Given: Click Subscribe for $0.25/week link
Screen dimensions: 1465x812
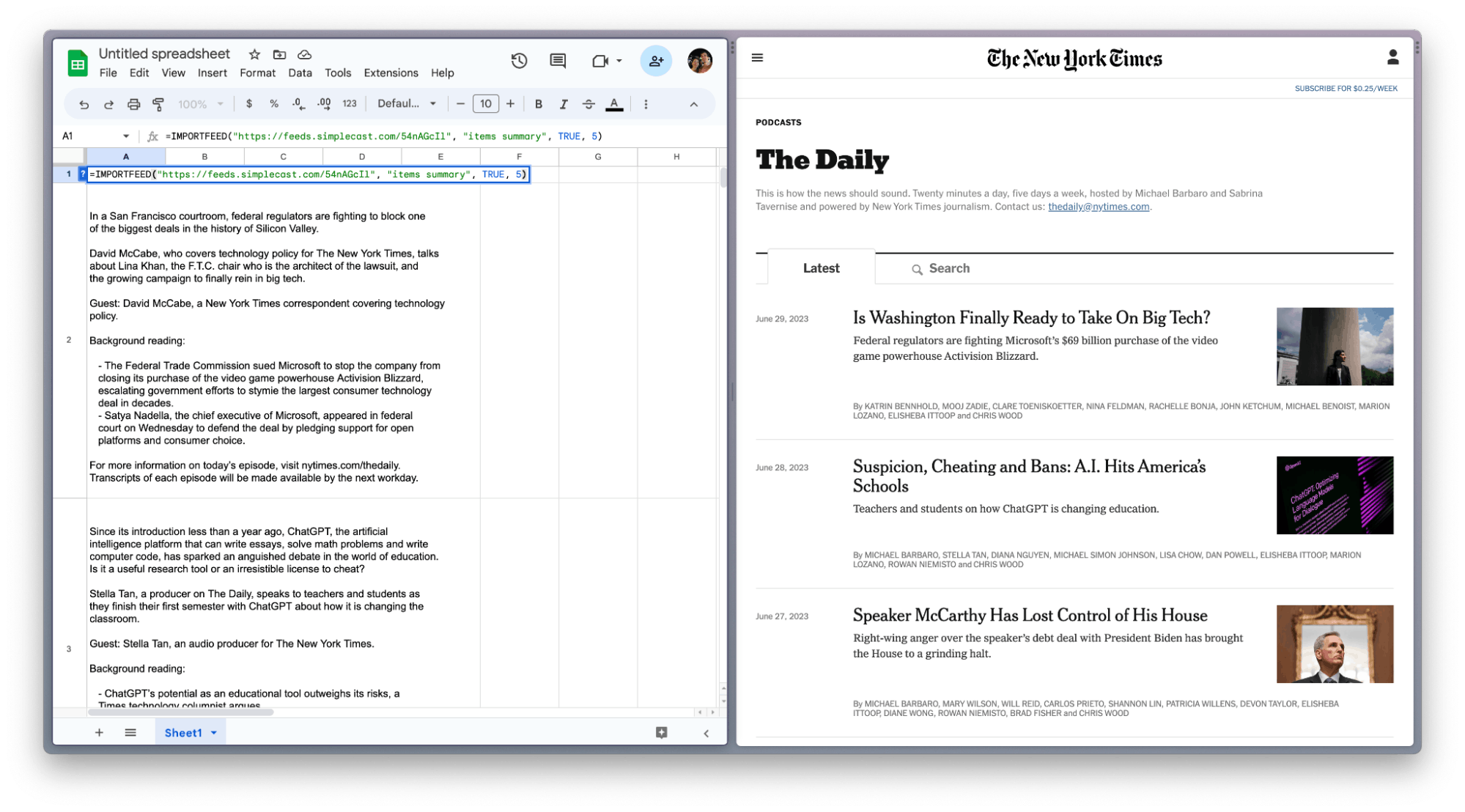Looking at the screenshot, I should [x=1346, y=89].
